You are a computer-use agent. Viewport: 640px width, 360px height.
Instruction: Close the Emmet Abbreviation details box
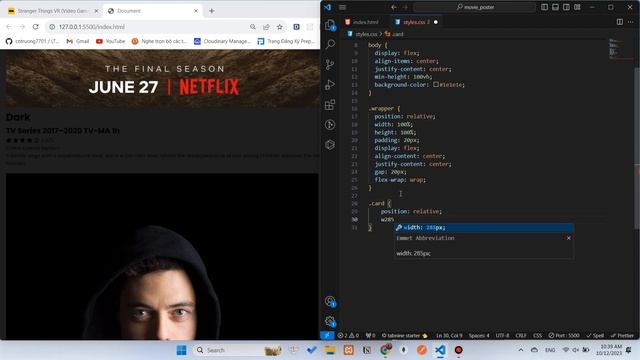(x=569, y=238)
